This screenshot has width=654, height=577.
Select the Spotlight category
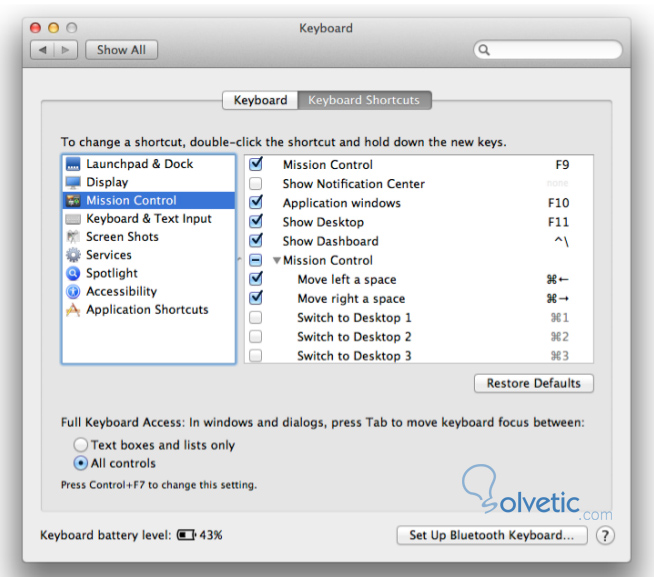pos(149,273)
